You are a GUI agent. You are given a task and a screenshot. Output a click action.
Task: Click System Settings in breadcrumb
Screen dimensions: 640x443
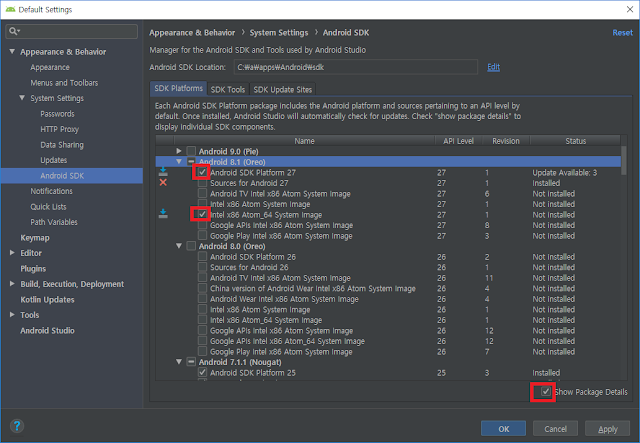(x=279, y=33)
